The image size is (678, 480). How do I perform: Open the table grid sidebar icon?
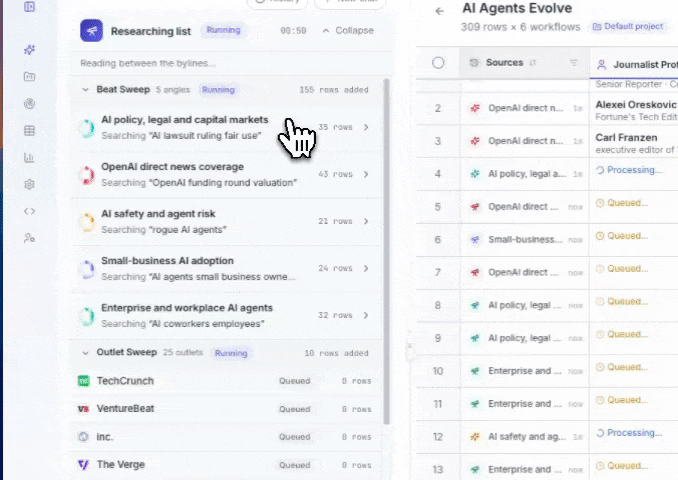(29, 131)
